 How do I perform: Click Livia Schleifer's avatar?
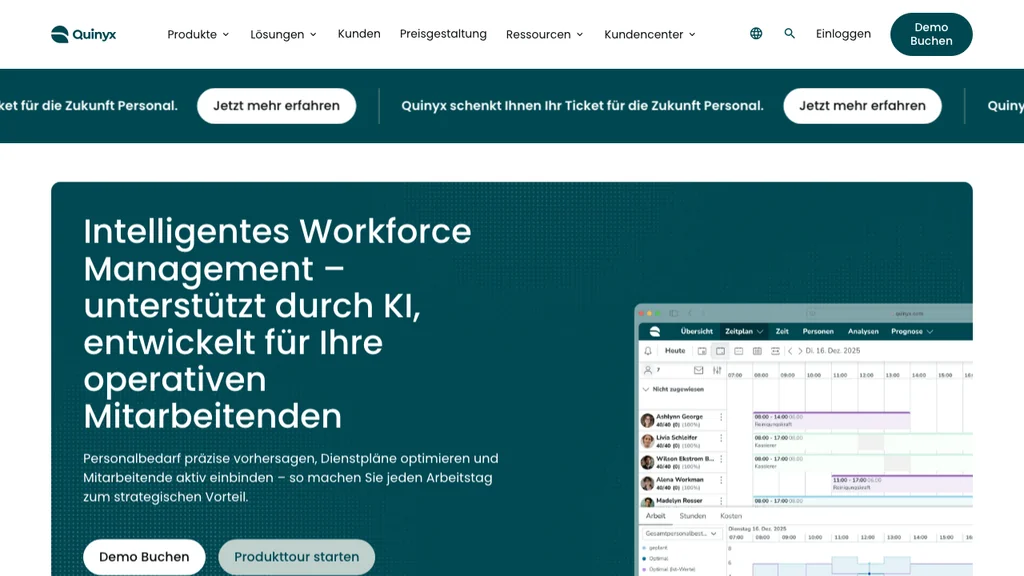pos(647,441)
